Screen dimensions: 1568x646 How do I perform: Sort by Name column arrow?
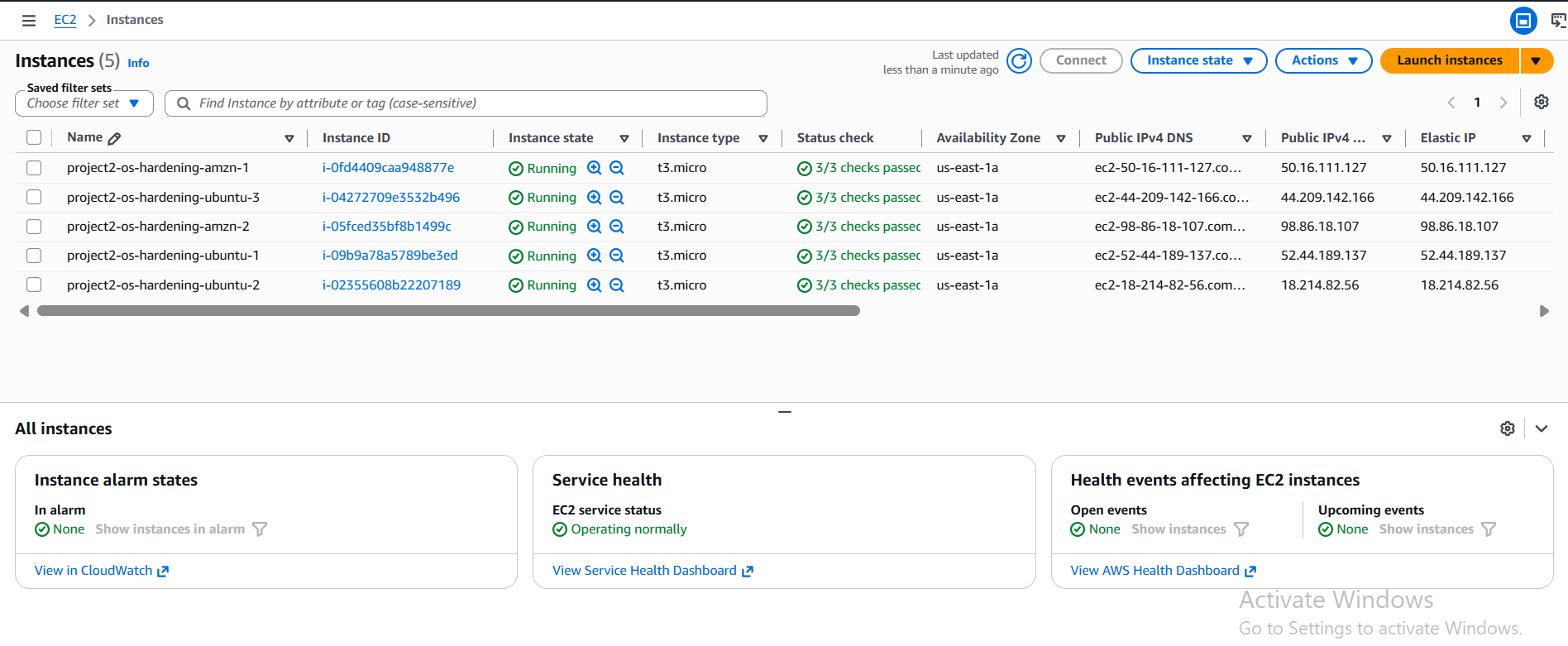[289, 139]
